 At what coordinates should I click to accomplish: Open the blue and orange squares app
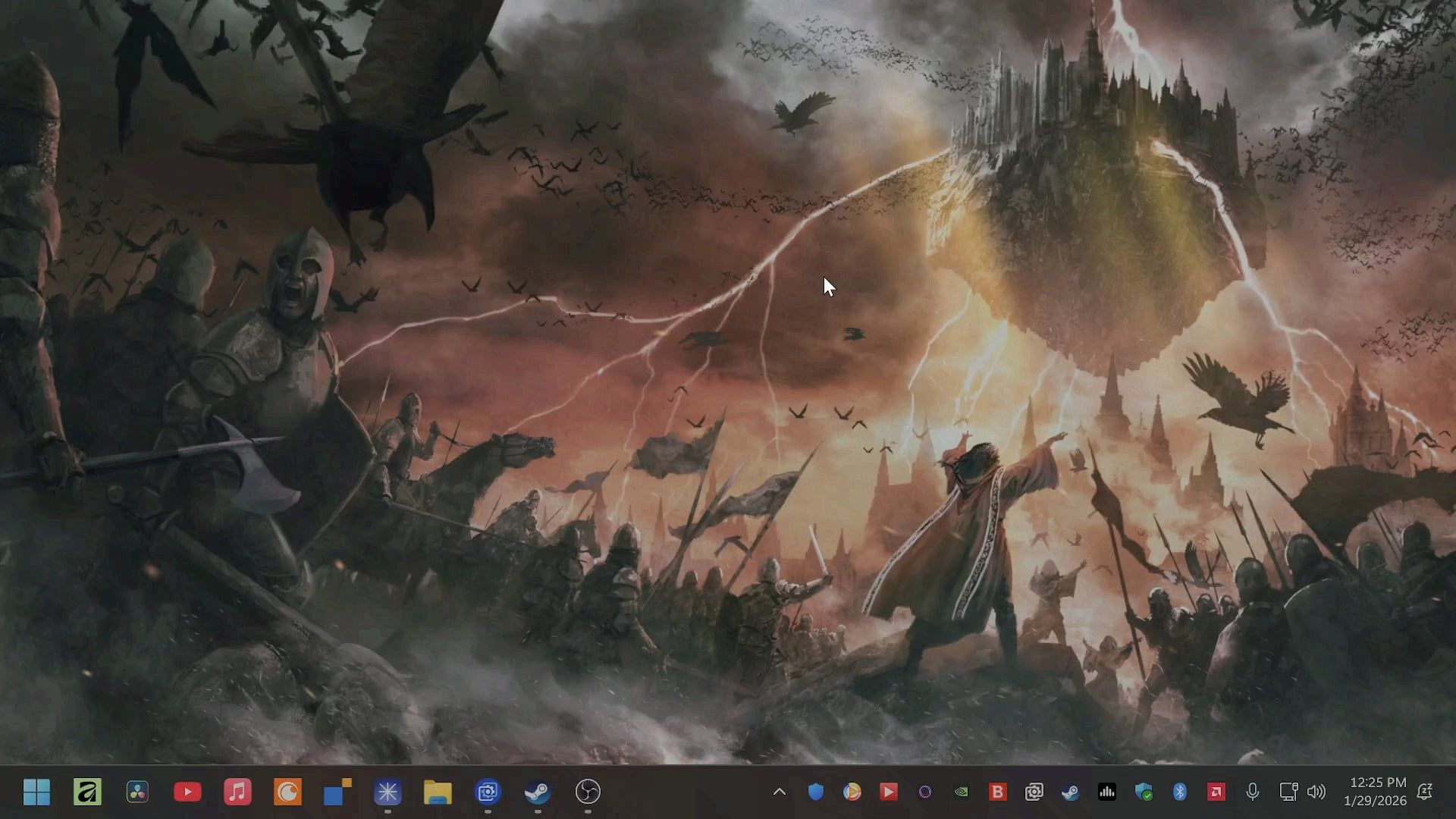(337, 792)
